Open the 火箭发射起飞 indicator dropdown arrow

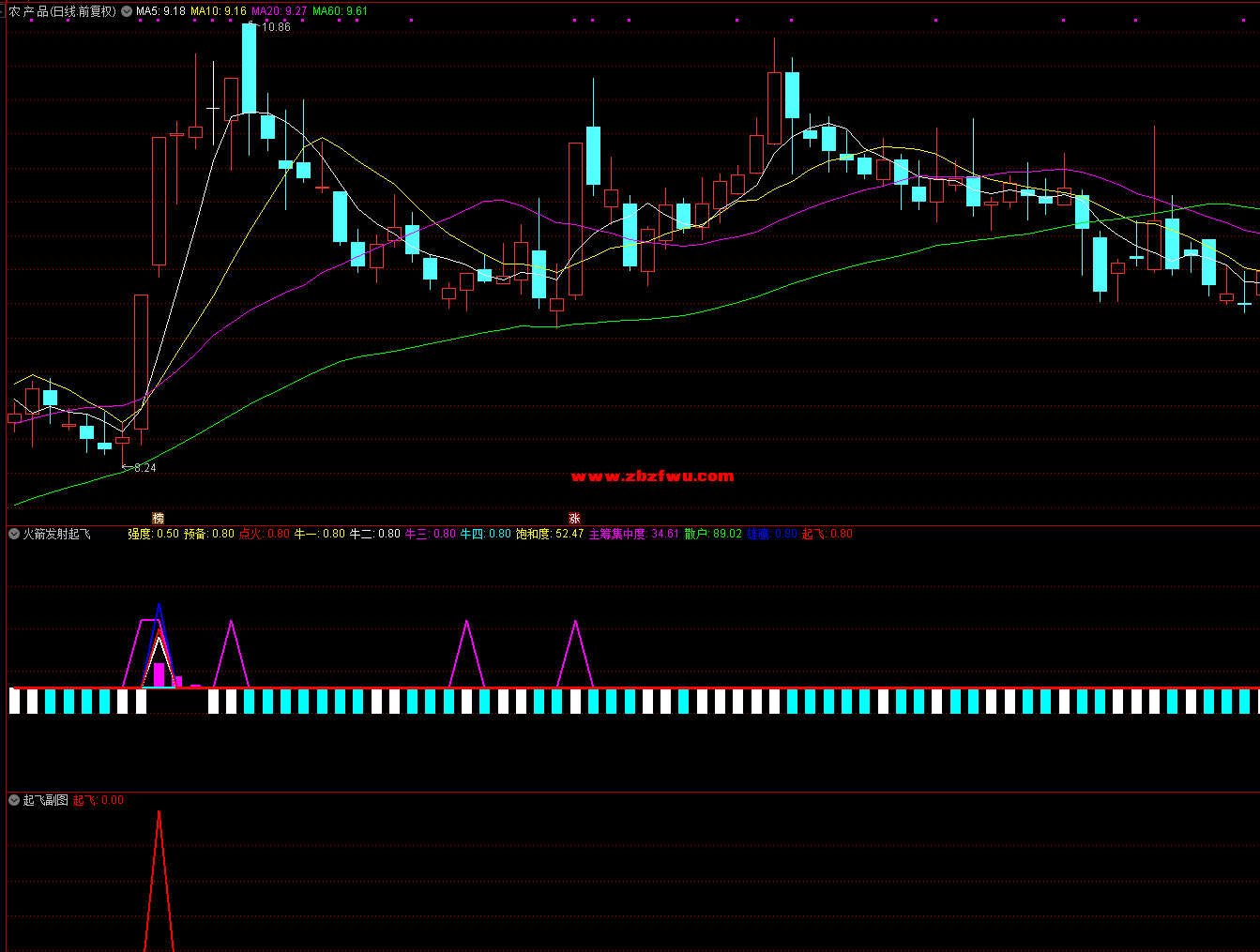click(x=14, y=534)
